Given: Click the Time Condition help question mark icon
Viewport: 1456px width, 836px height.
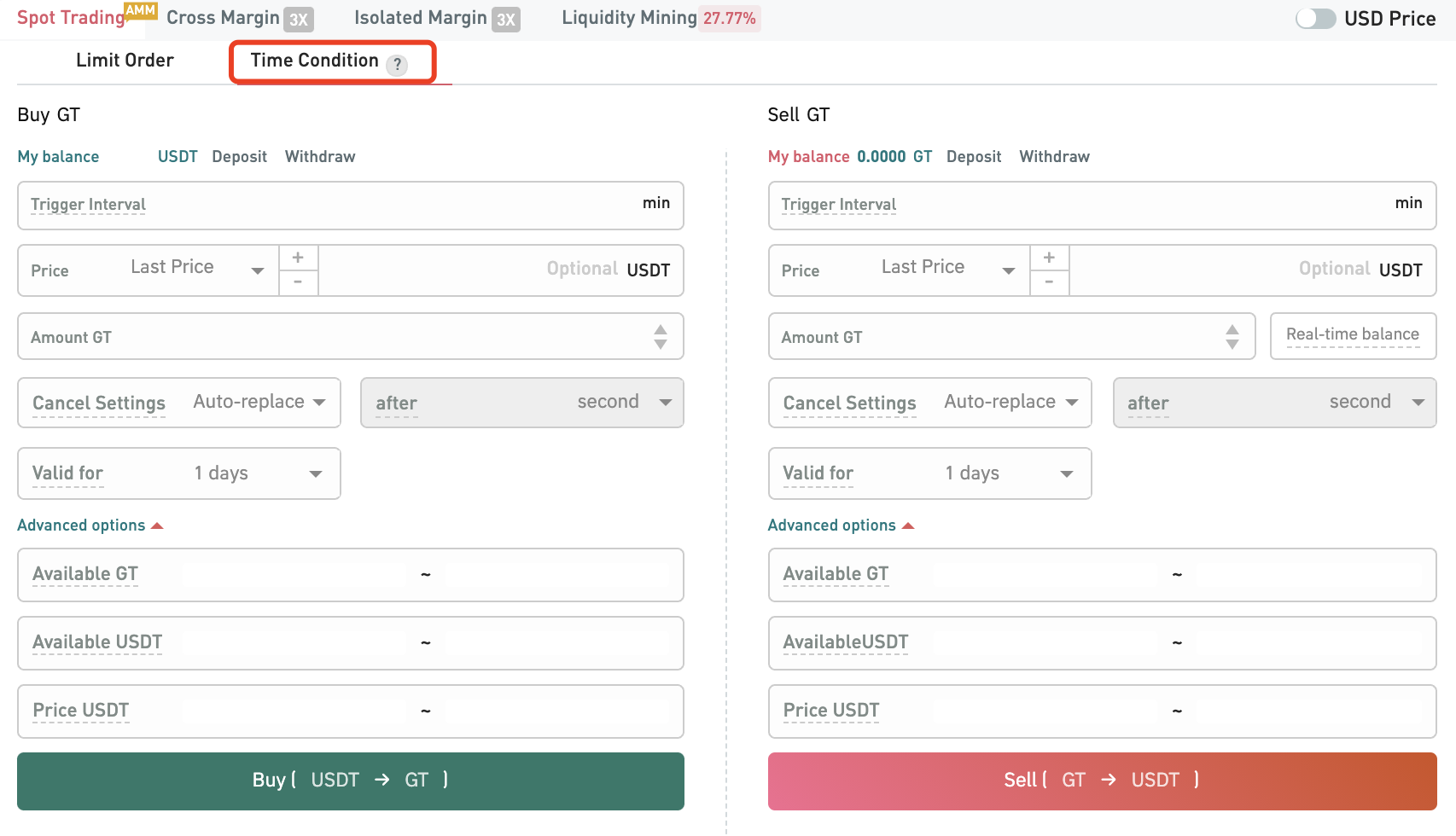Looking at the screenshot, I should pyautogui.click(x=397, y=65).
